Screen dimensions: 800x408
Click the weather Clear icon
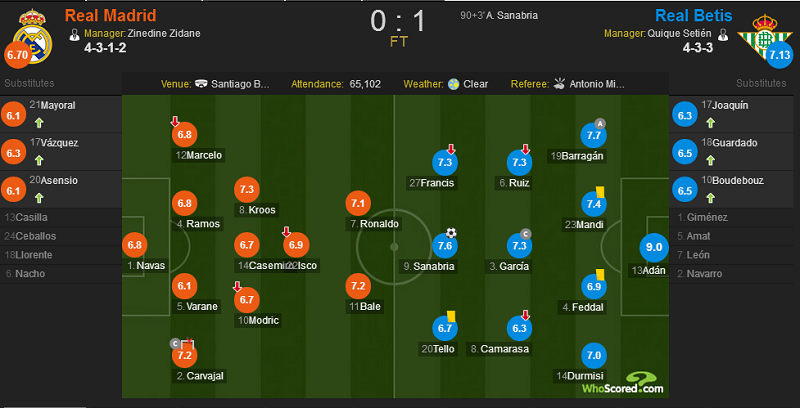point(454,84)
